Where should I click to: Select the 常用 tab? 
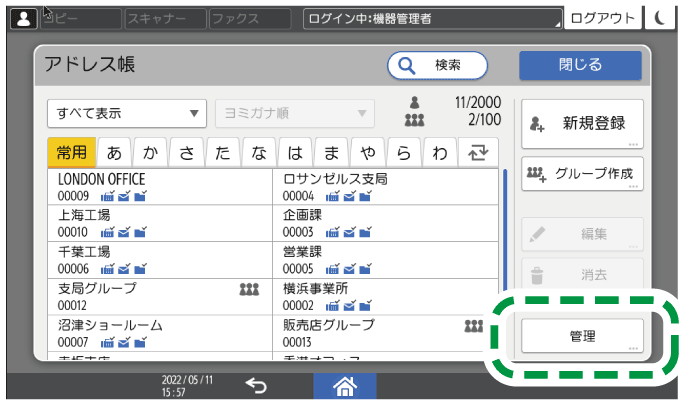tap(71, 152)
